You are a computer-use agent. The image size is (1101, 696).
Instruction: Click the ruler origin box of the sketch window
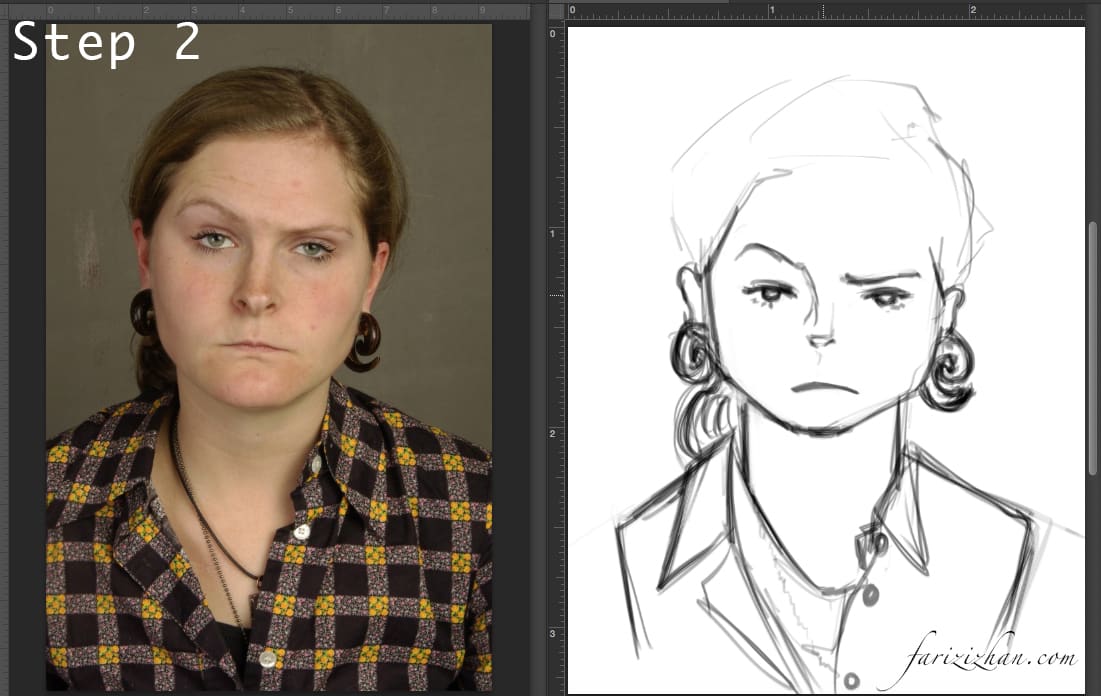click(556, 11)
